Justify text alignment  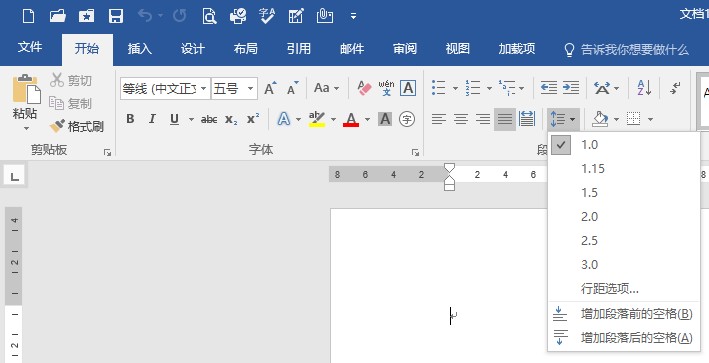(505, 119)
